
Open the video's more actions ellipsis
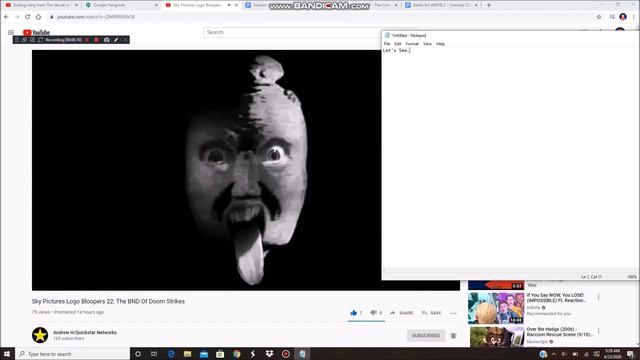(453, 313)
